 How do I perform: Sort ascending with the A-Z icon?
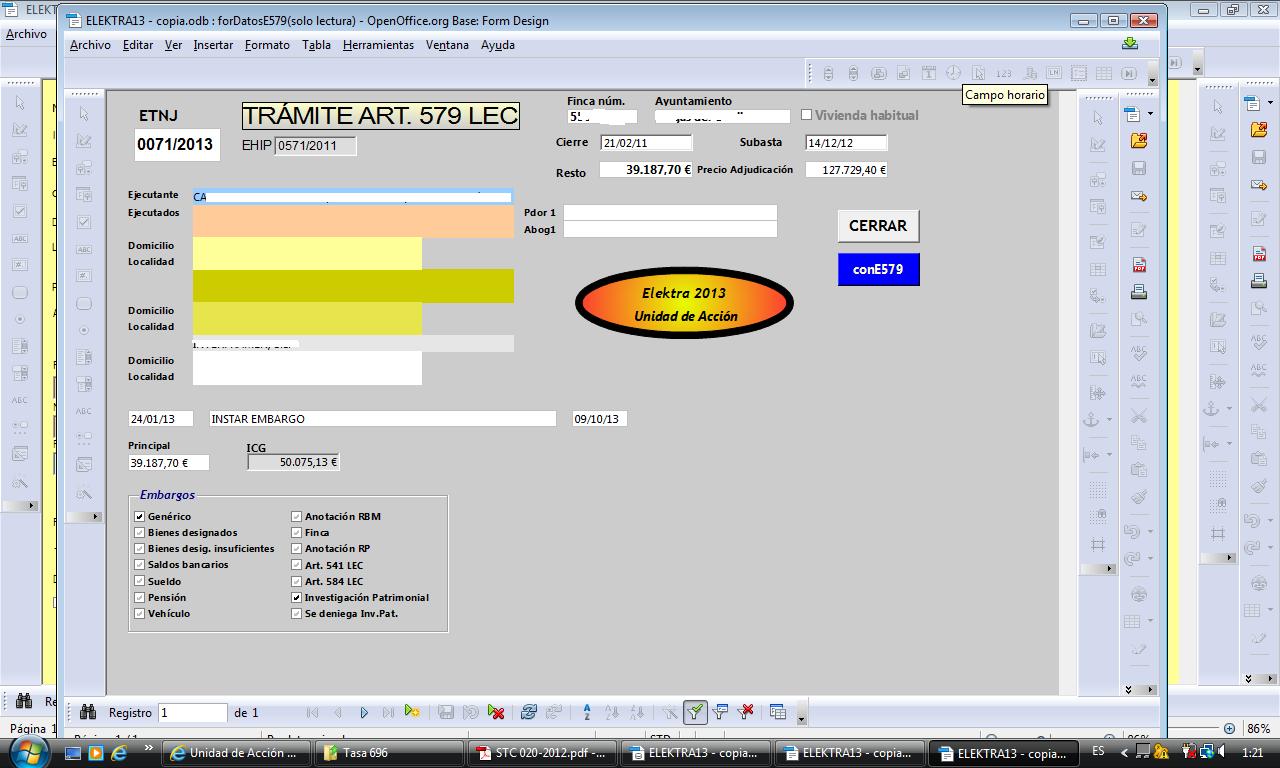587,712
